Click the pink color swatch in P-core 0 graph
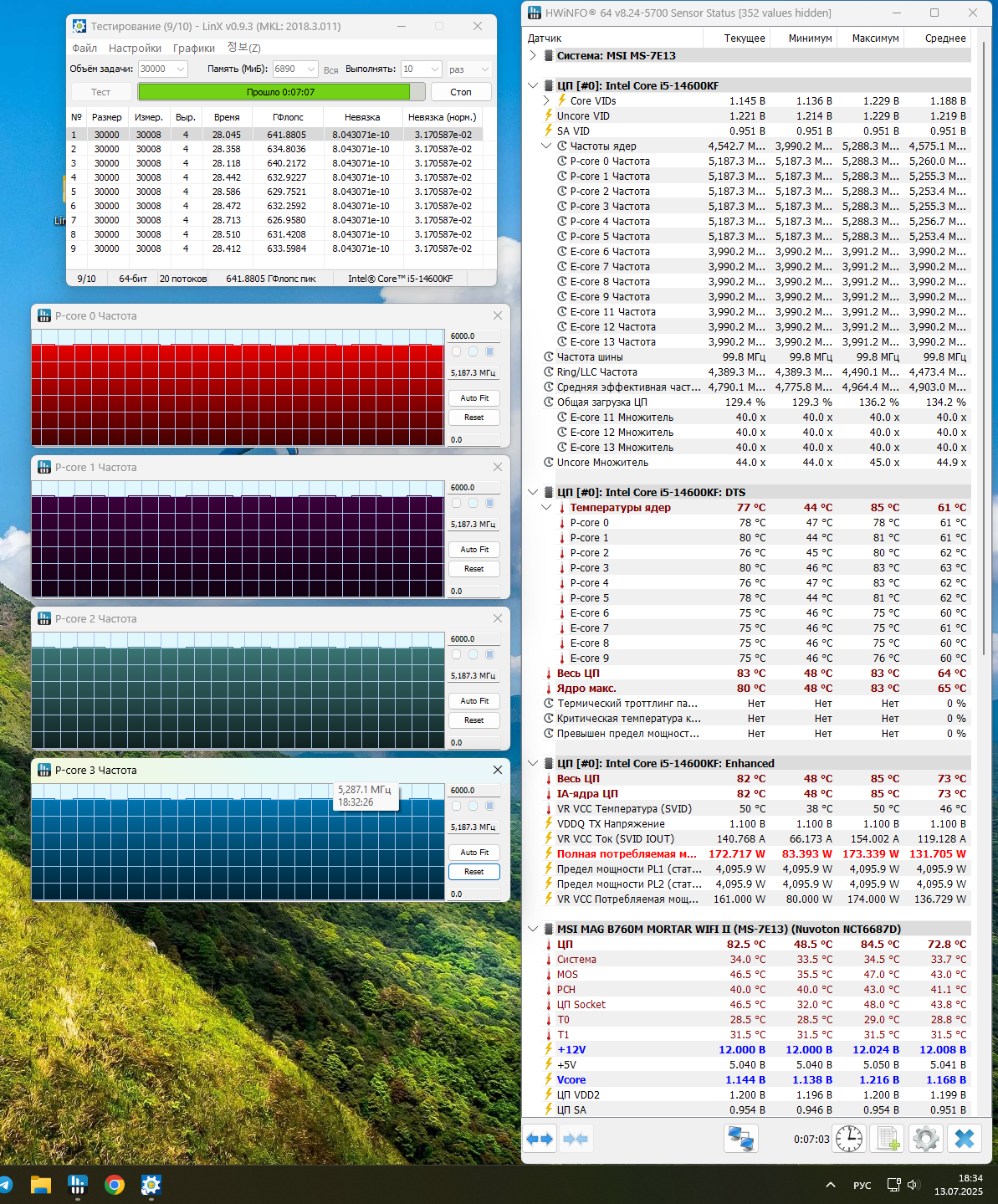The image size is (998, 1204). [x=456, y=351]
